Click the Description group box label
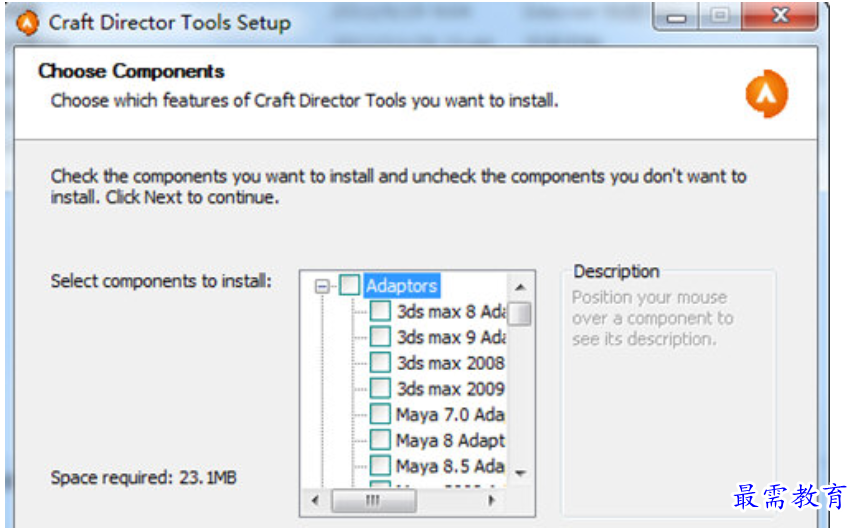The height and width of the screenshot is (528, 855). (x=616, y=271)
